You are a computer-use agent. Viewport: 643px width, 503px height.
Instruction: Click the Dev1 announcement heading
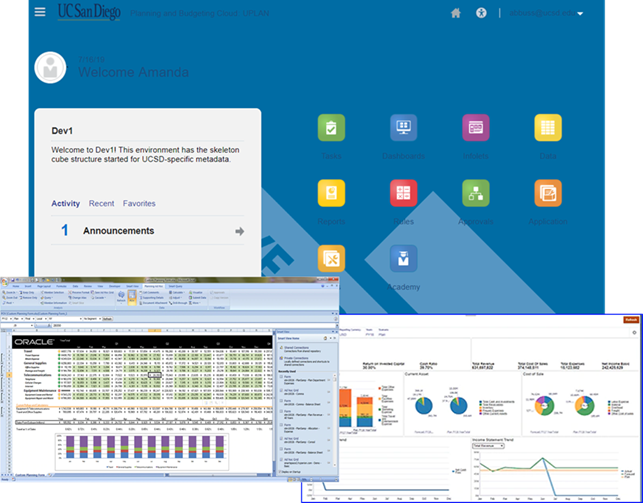(x=62, y=131)
